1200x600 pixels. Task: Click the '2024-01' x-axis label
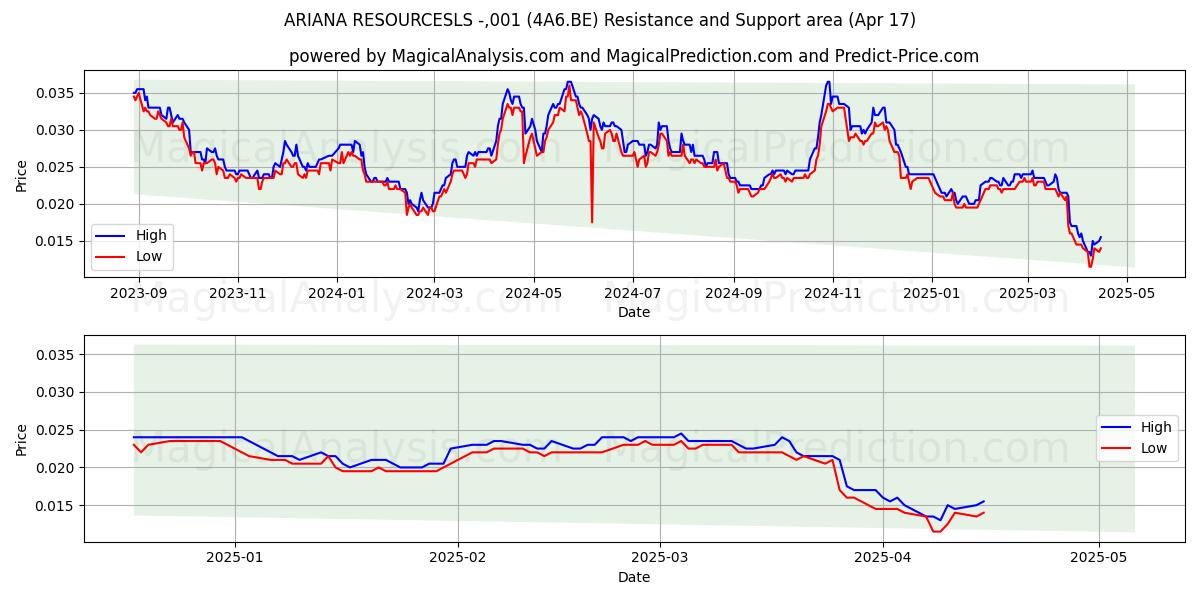point(337,293)
